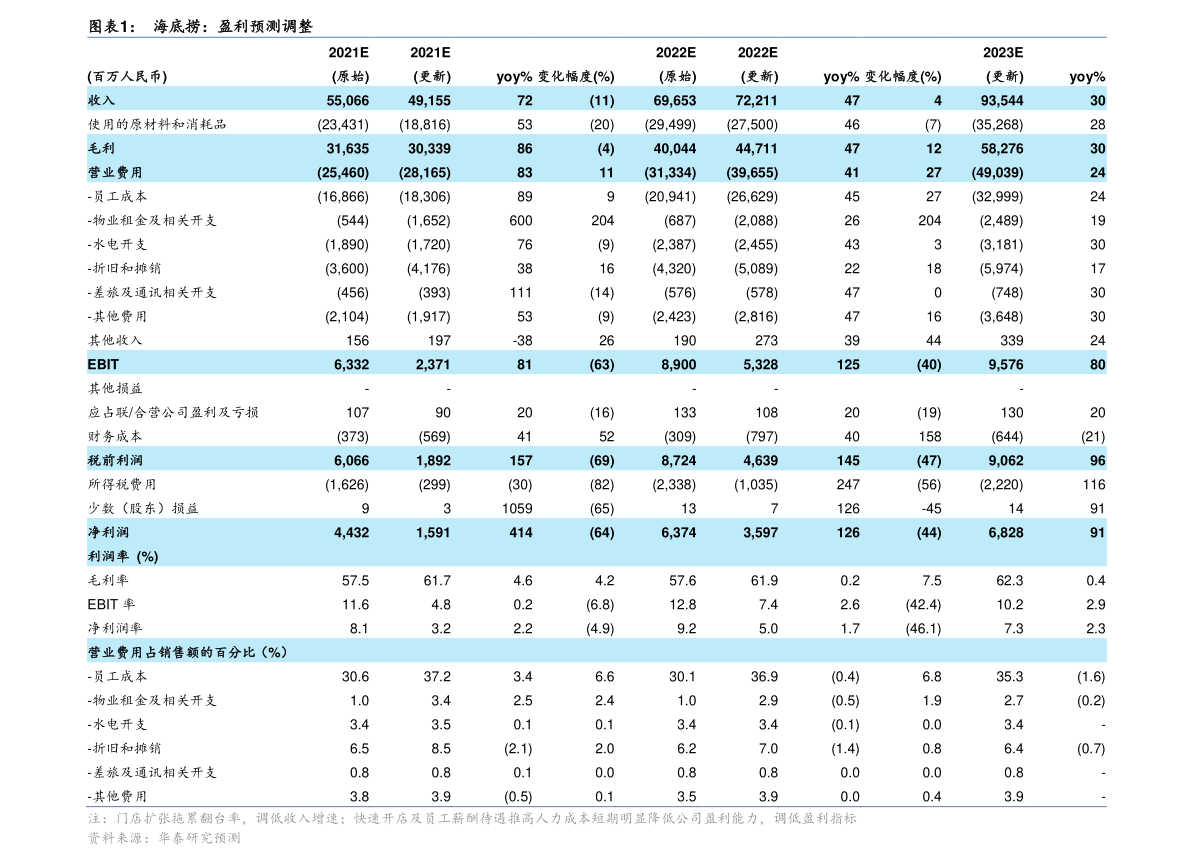Click the 9,576 EBIT 2023E value
Image resolution: width=1191 pixels, height=865 pixels.
1006,365
